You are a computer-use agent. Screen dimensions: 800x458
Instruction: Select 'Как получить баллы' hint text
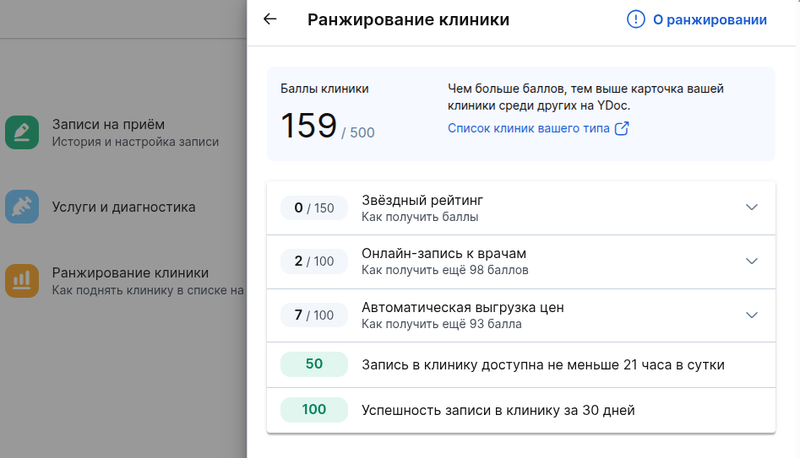pyautogui.click(x=420, y=217)
